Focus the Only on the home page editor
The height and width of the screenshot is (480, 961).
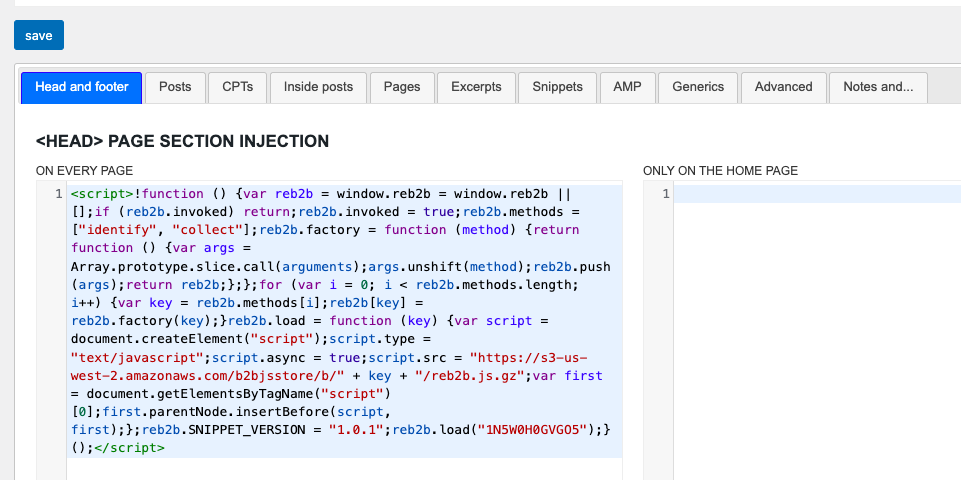coord(817,300)
